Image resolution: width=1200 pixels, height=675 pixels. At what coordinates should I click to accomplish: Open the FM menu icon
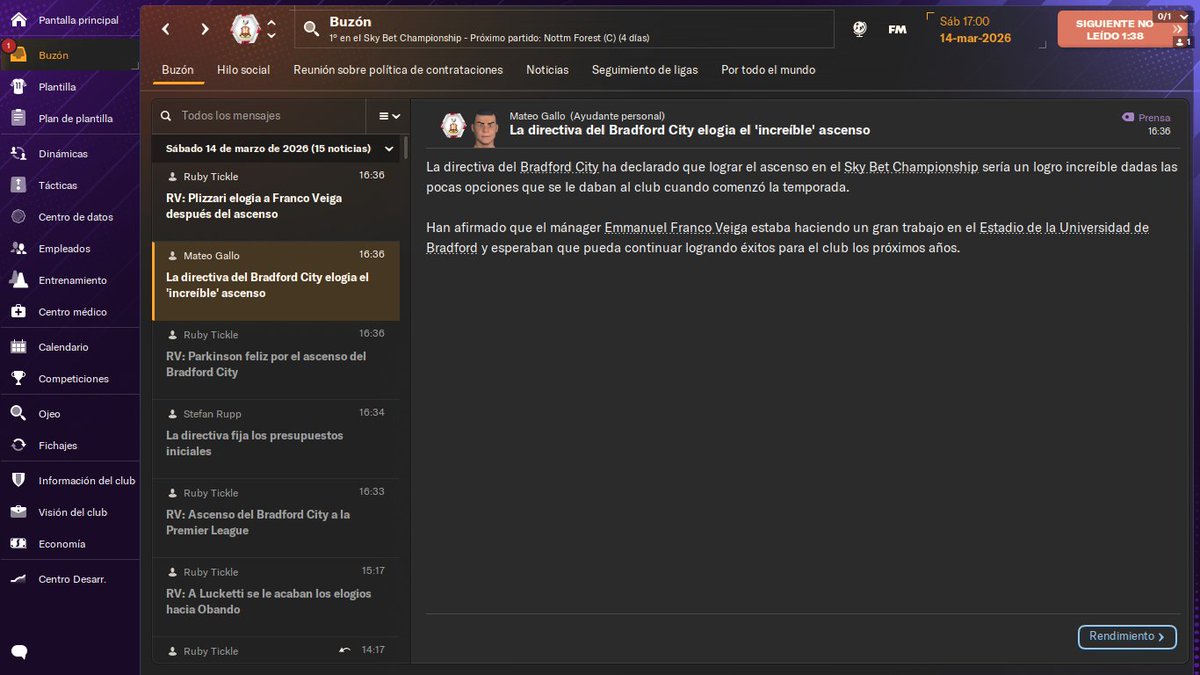(x=897, y=29)
